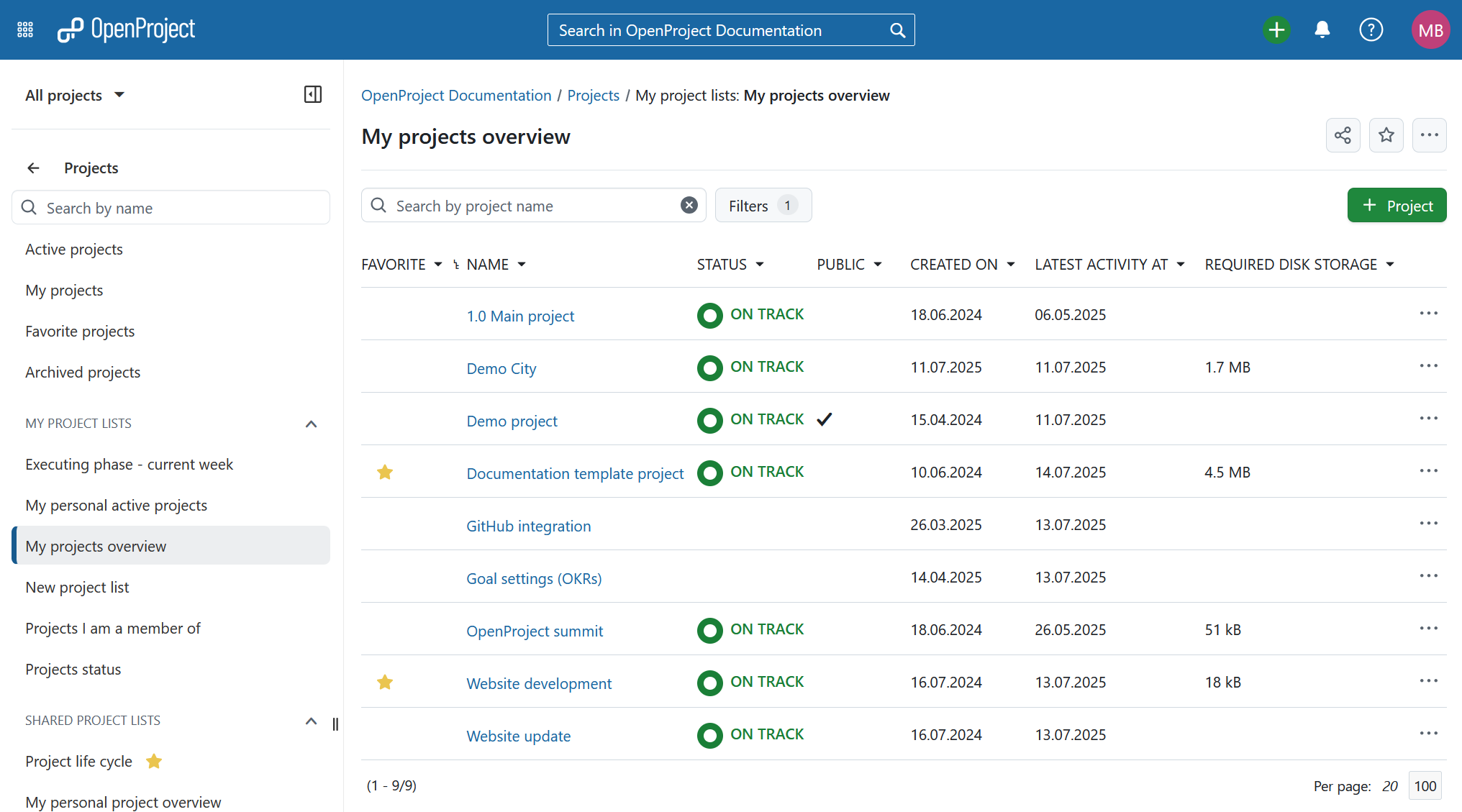The height and width of the screenshot is (812, 1462).
Task: Set per page to 100
Action: tap(1425, 786)
